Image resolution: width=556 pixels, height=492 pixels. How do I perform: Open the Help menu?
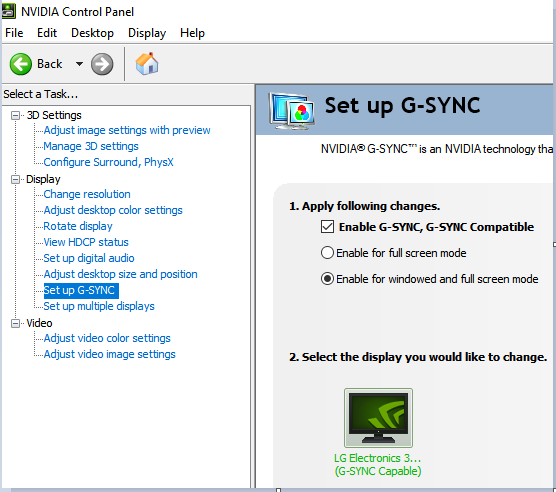pos(192,33)
